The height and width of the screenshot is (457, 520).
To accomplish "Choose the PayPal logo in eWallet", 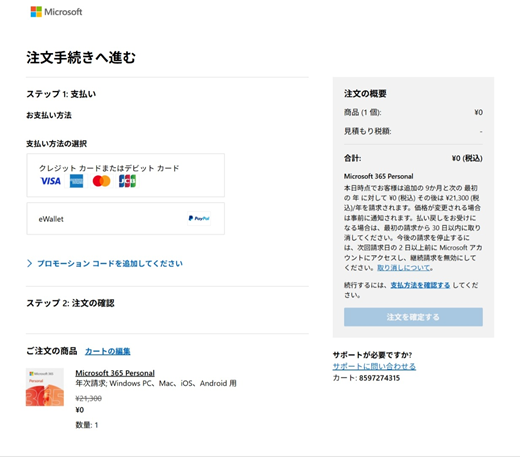I will click(199, 218).
